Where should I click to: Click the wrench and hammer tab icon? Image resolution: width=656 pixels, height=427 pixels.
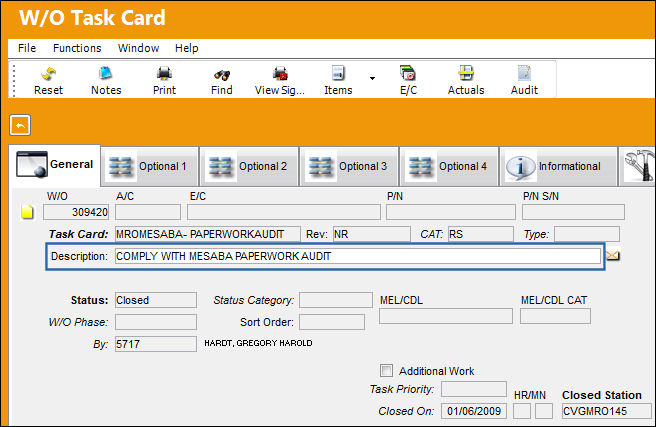coord(639,166)
